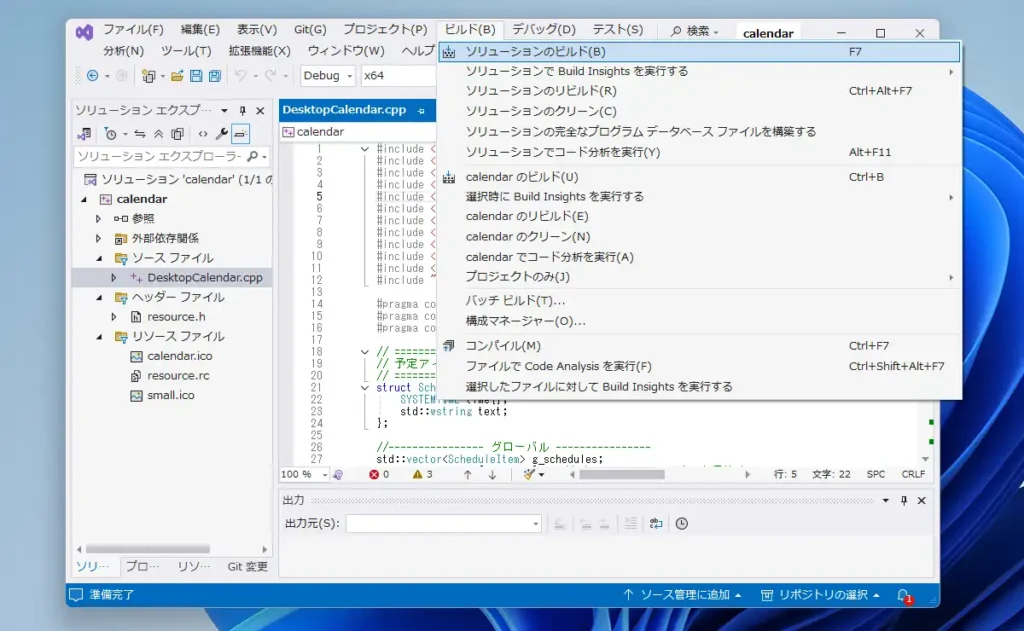Pin the Output panel
This screenshot has width=1024, height=631.
click(x=904, y=500)
